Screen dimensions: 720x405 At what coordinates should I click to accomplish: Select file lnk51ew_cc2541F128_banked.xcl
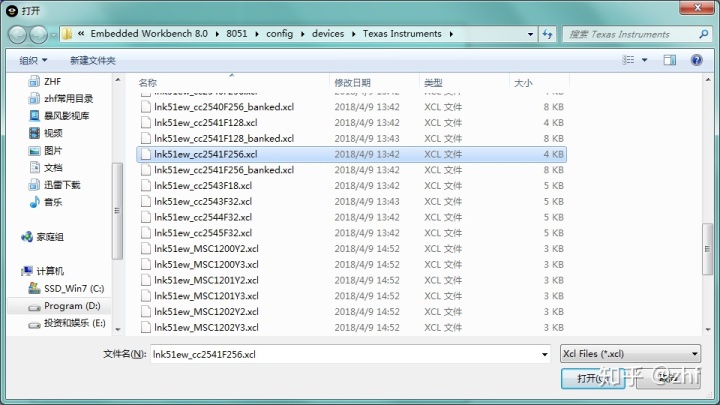pos(352,138)
